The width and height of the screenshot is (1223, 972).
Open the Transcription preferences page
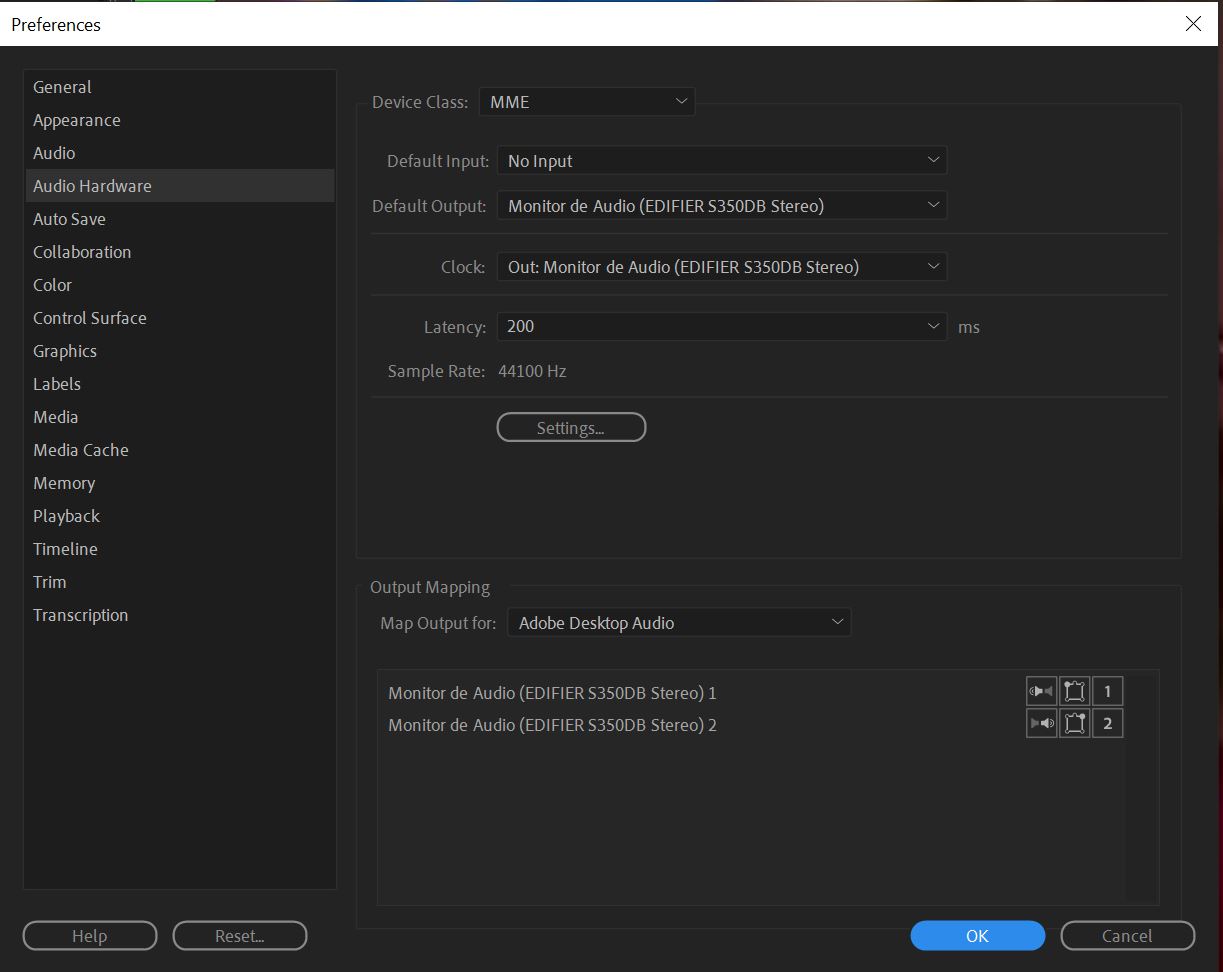[x=80, y=615]
